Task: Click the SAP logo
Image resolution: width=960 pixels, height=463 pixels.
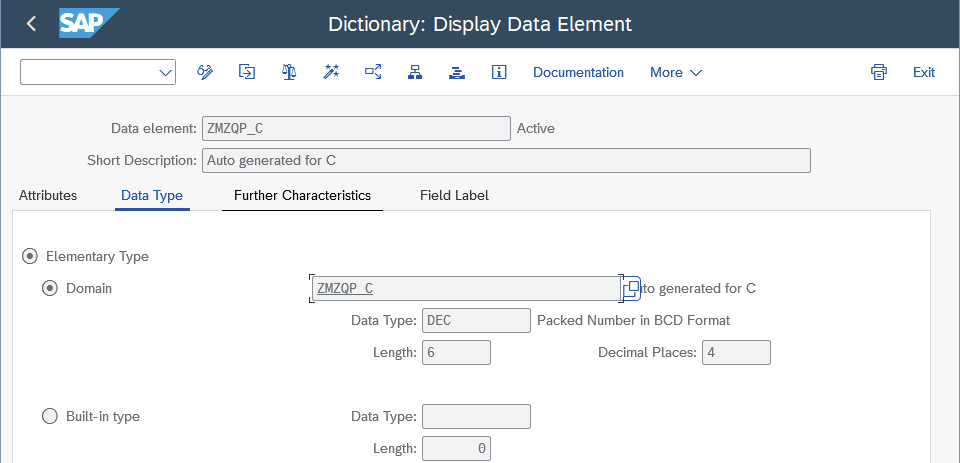Action: (89, 24)
